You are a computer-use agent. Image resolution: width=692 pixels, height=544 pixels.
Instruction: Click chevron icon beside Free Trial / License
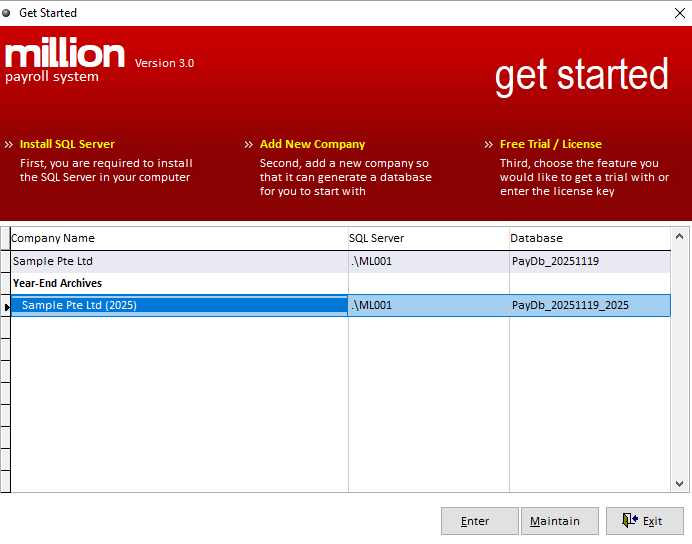click(489, 145)
